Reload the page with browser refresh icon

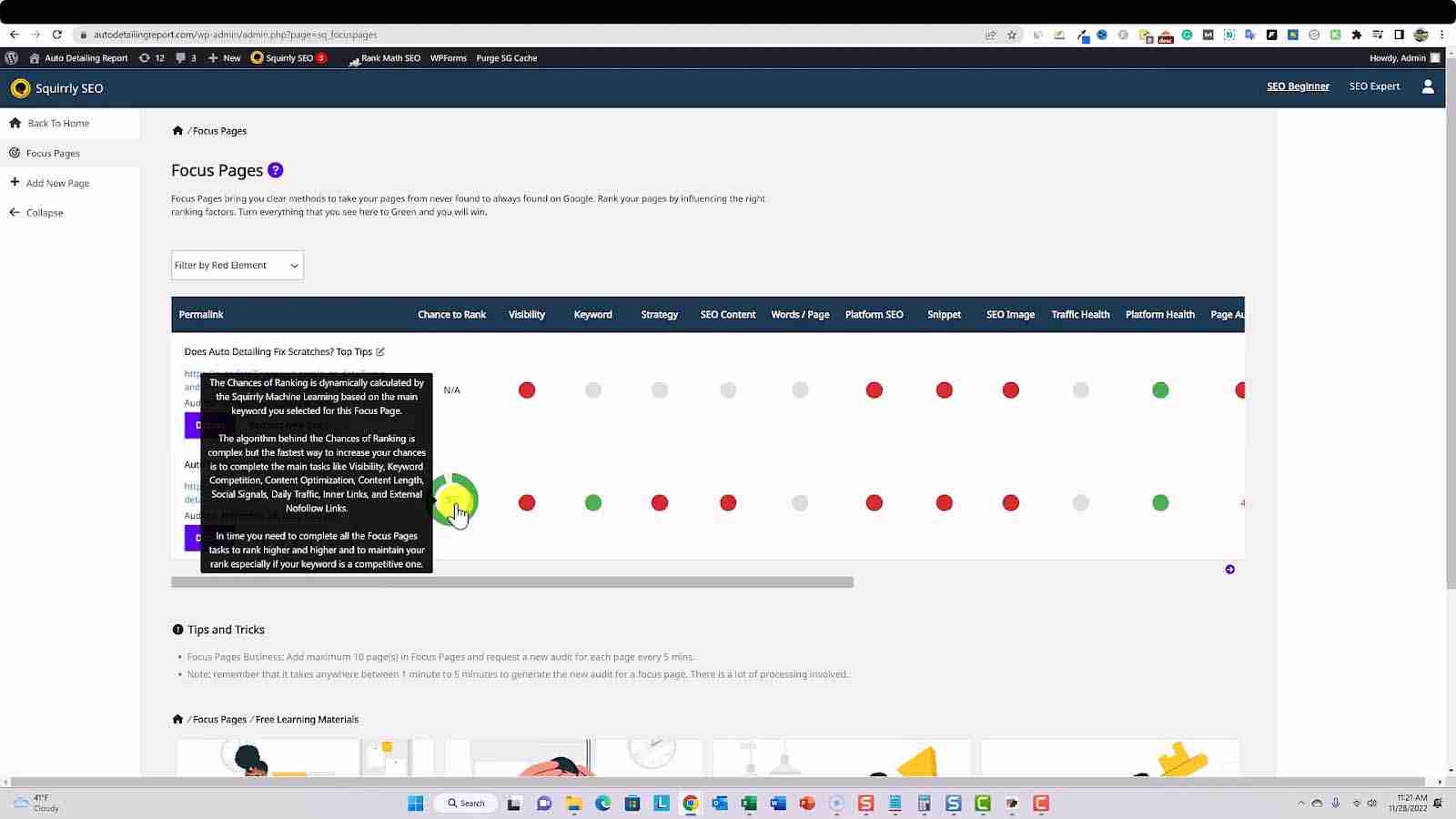coord(56,35)
